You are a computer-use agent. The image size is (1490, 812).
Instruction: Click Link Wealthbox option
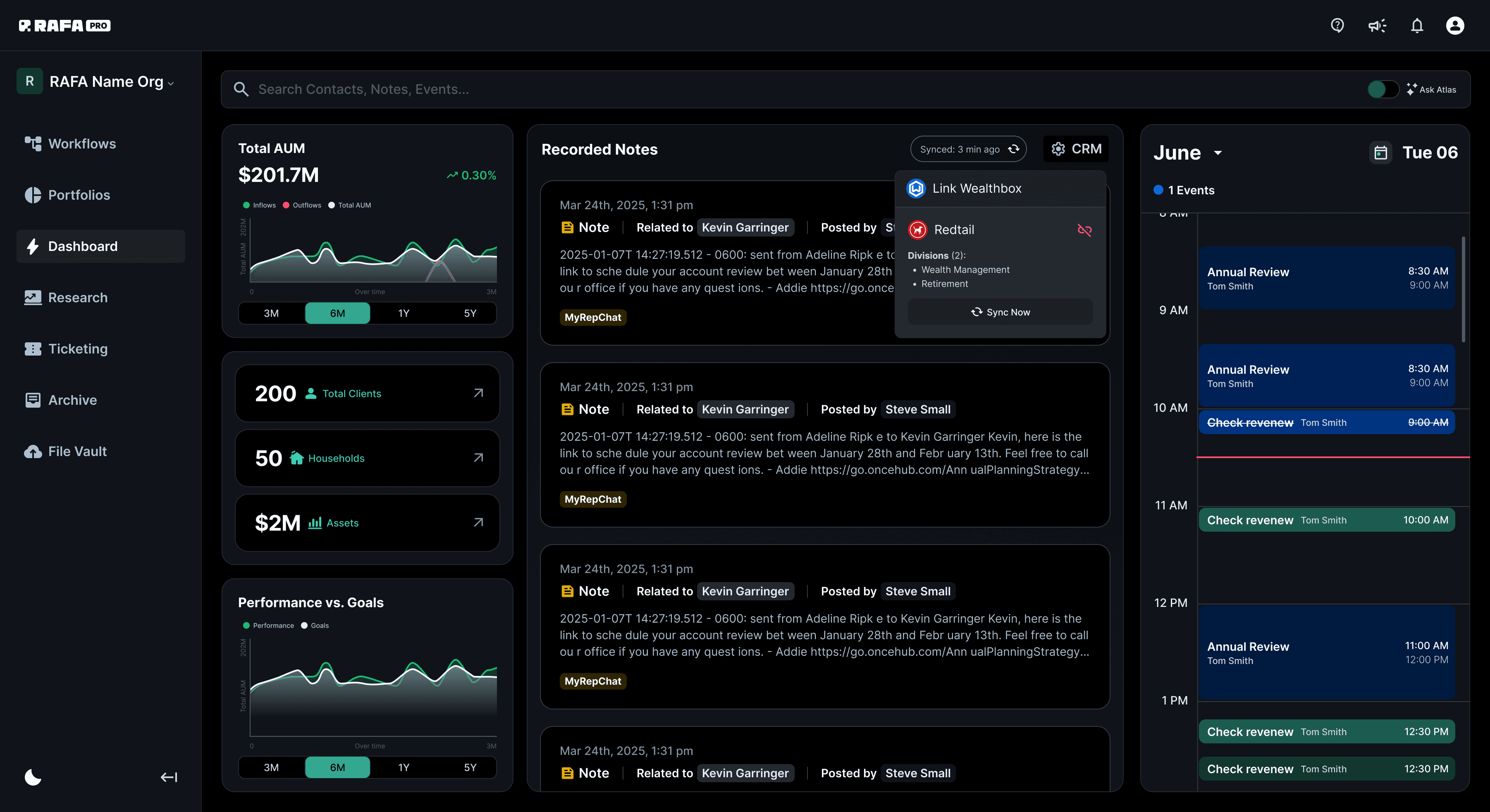[977, 189]
